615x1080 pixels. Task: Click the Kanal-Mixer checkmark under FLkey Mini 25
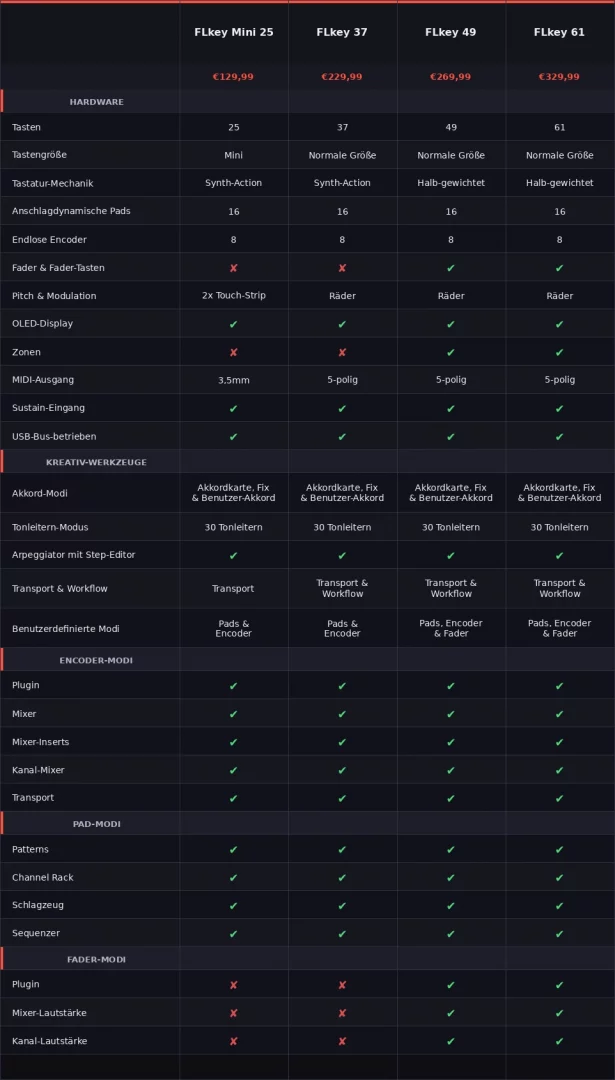pyautogui.click(x=233, y=770)
